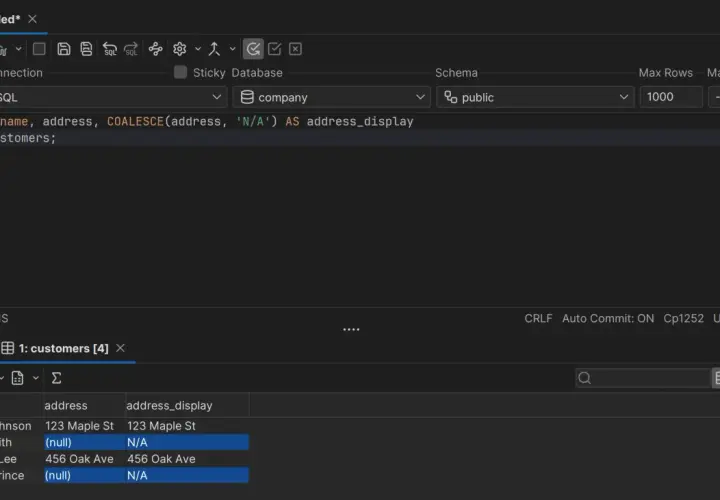Open the connection dropdown
This screenshot has width=720, height=500.
112,97
